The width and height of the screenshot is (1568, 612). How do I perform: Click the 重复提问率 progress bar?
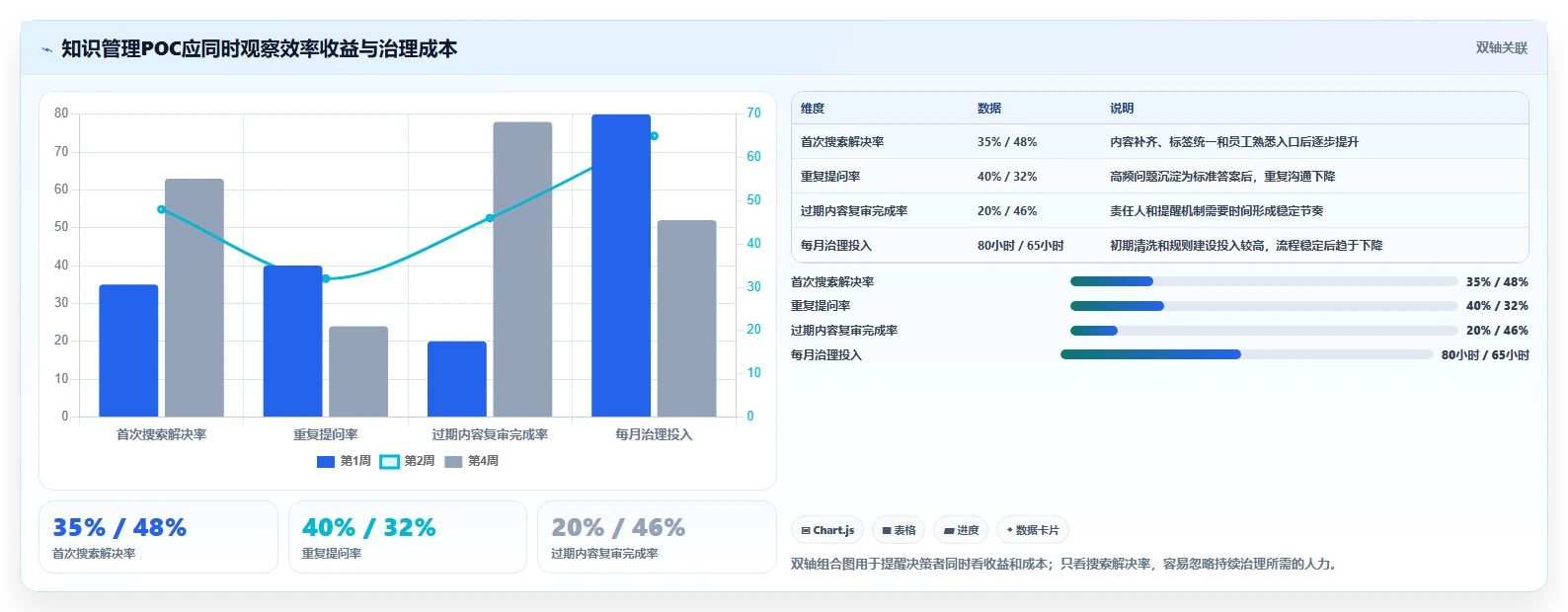pos(1264,306)
